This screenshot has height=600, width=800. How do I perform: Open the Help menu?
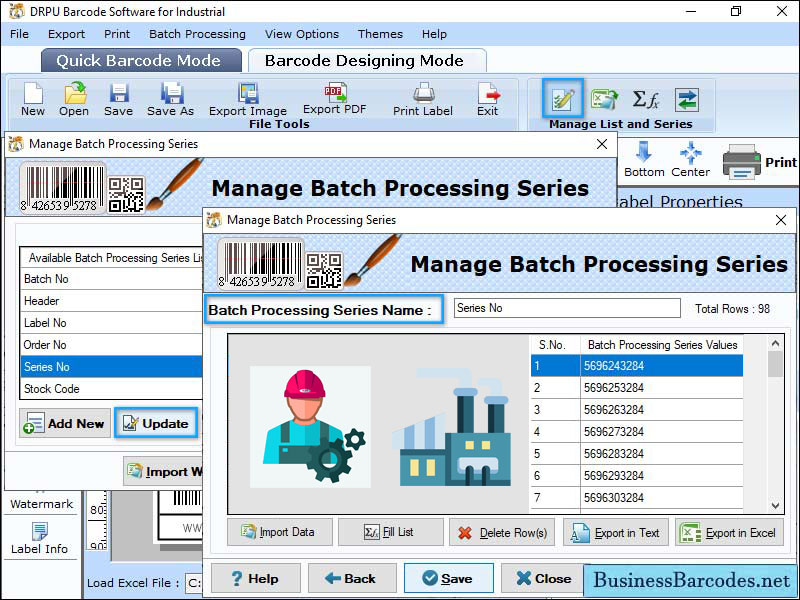coord(434,34)
